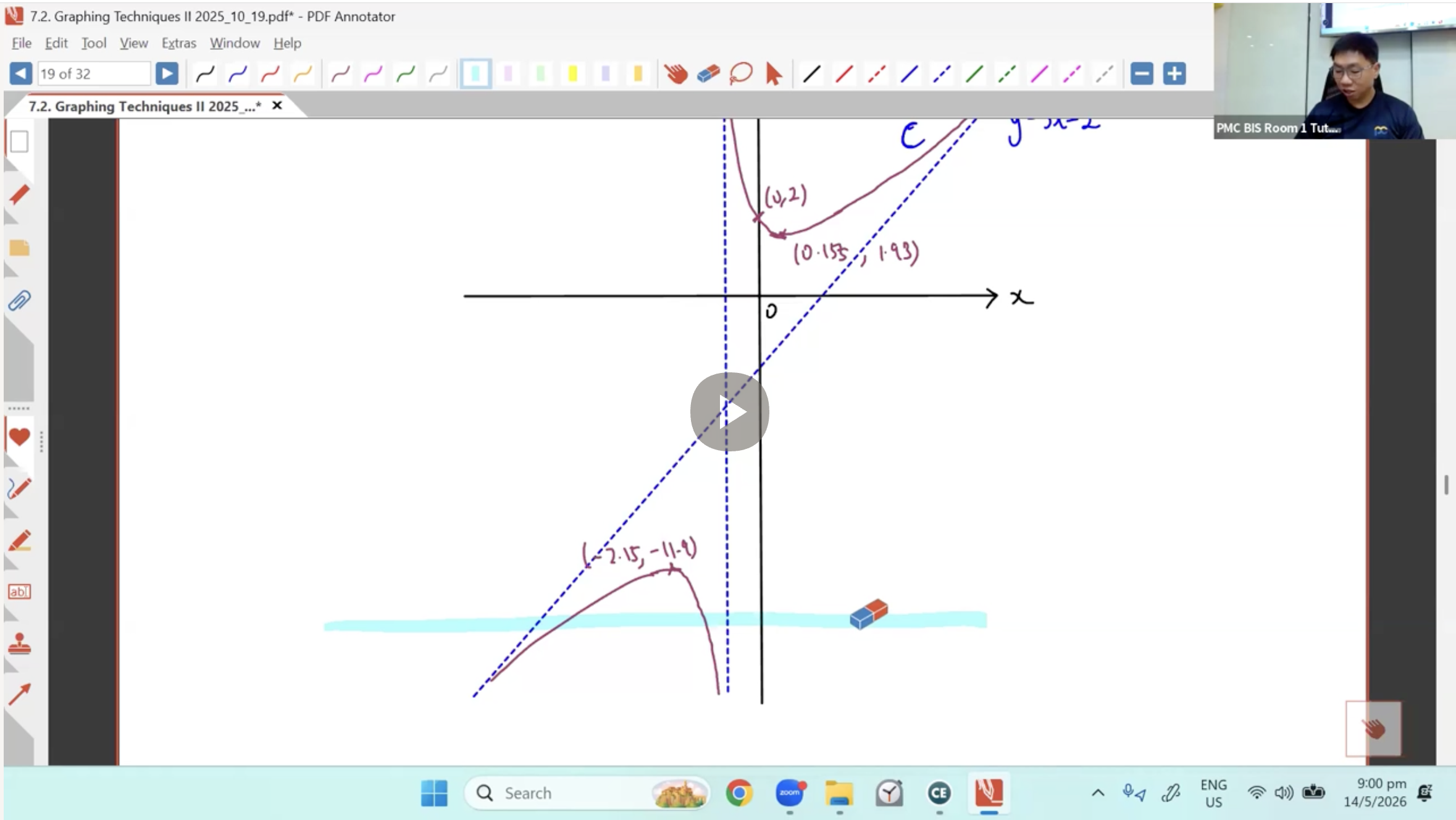
Task: Open the red pen annotations sidebar
Action: 19,195
